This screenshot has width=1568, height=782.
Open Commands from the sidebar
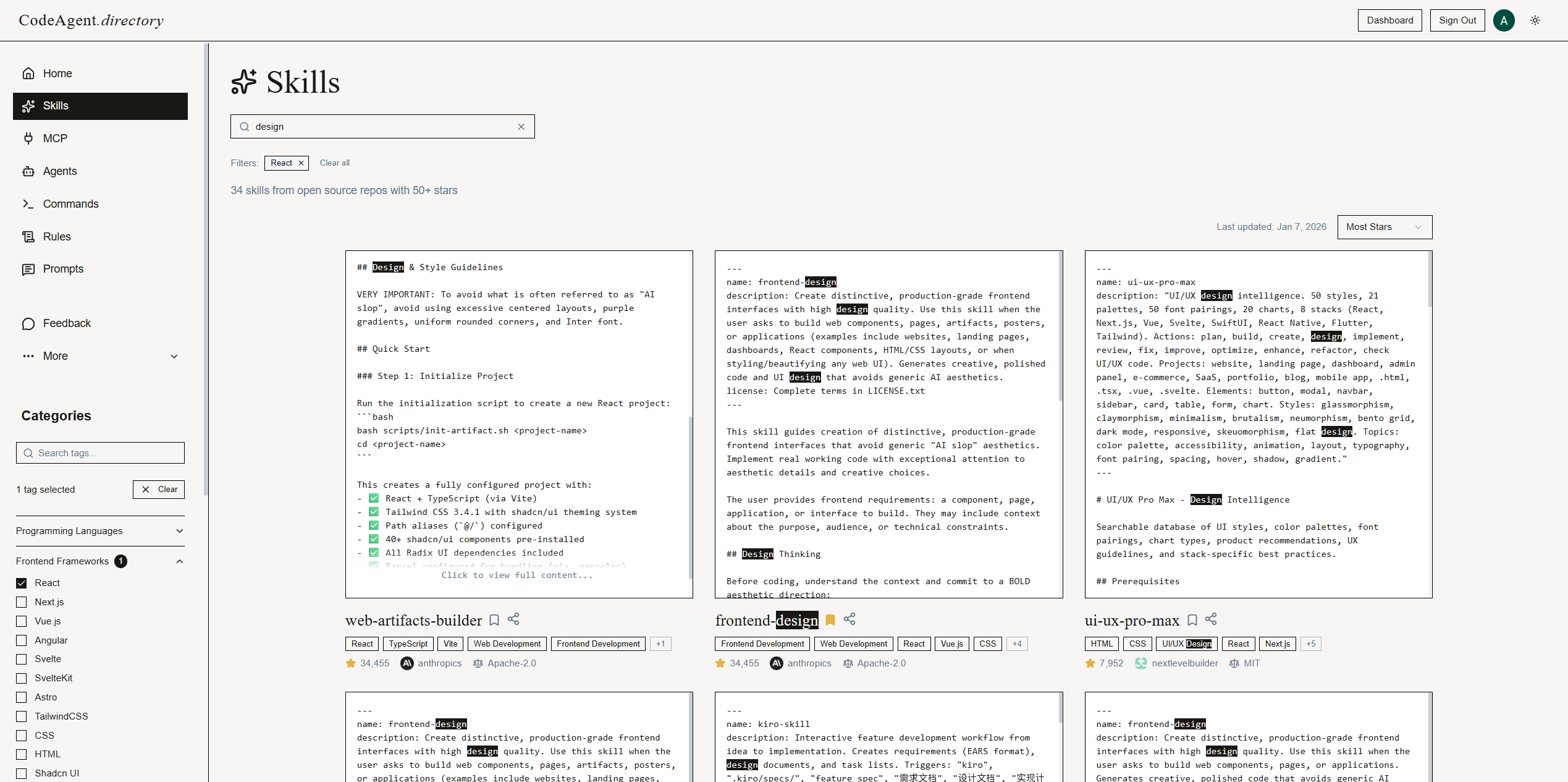(71, 203)
